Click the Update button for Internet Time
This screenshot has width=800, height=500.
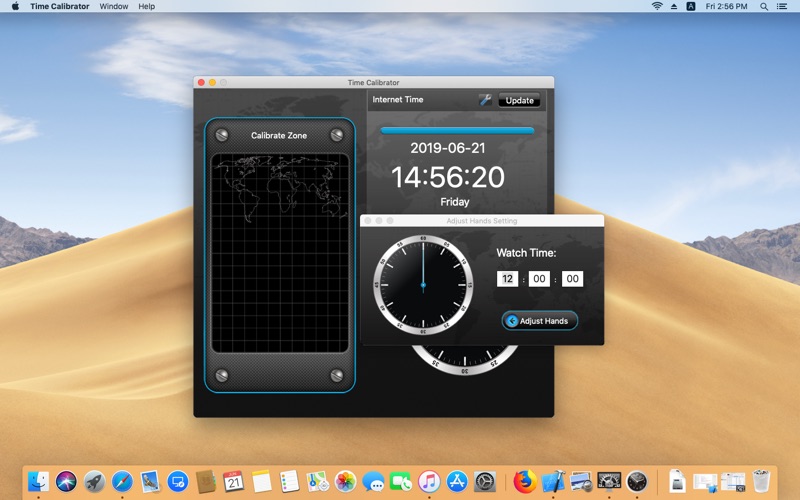(519, 101)
